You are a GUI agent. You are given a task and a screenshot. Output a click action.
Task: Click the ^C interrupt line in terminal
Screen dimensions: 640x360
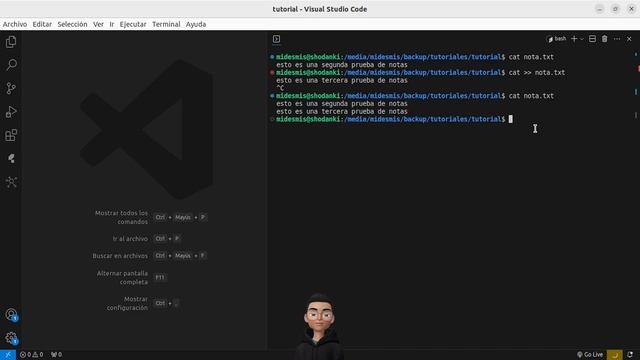click(280, 88)
